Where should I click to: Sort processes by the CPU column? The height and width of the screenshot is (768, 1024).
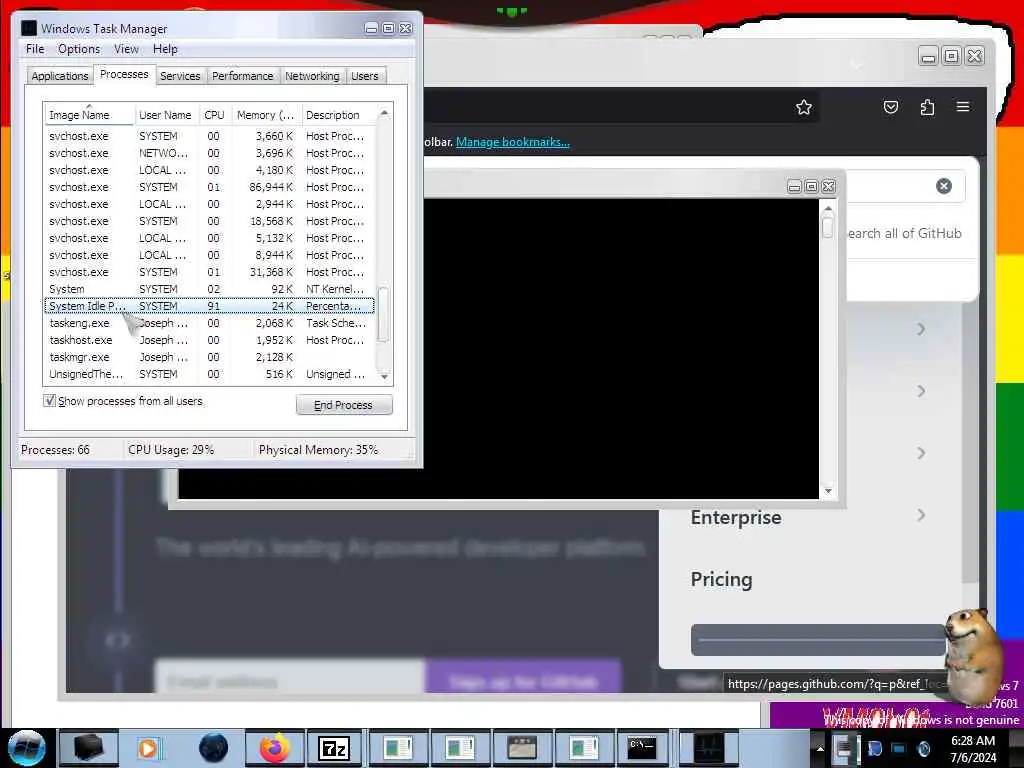tap(214, 115)
